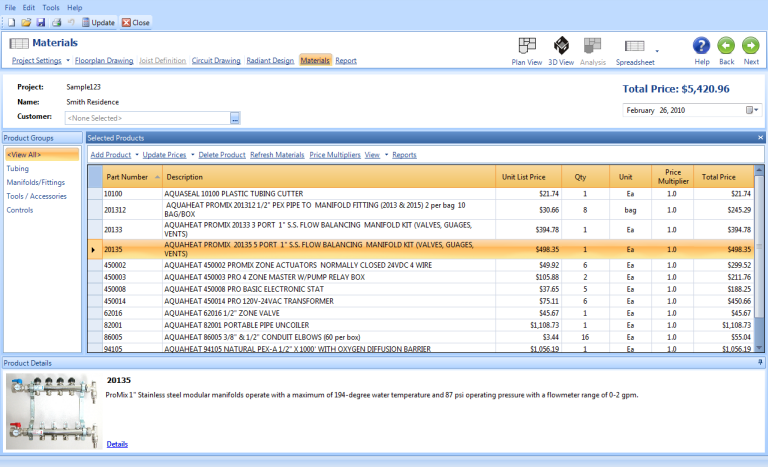The height and width of the screenshot is (467, 768).
Task: Sort by Part Number column header
Action: pyautogui.click(x=132, y=177)
